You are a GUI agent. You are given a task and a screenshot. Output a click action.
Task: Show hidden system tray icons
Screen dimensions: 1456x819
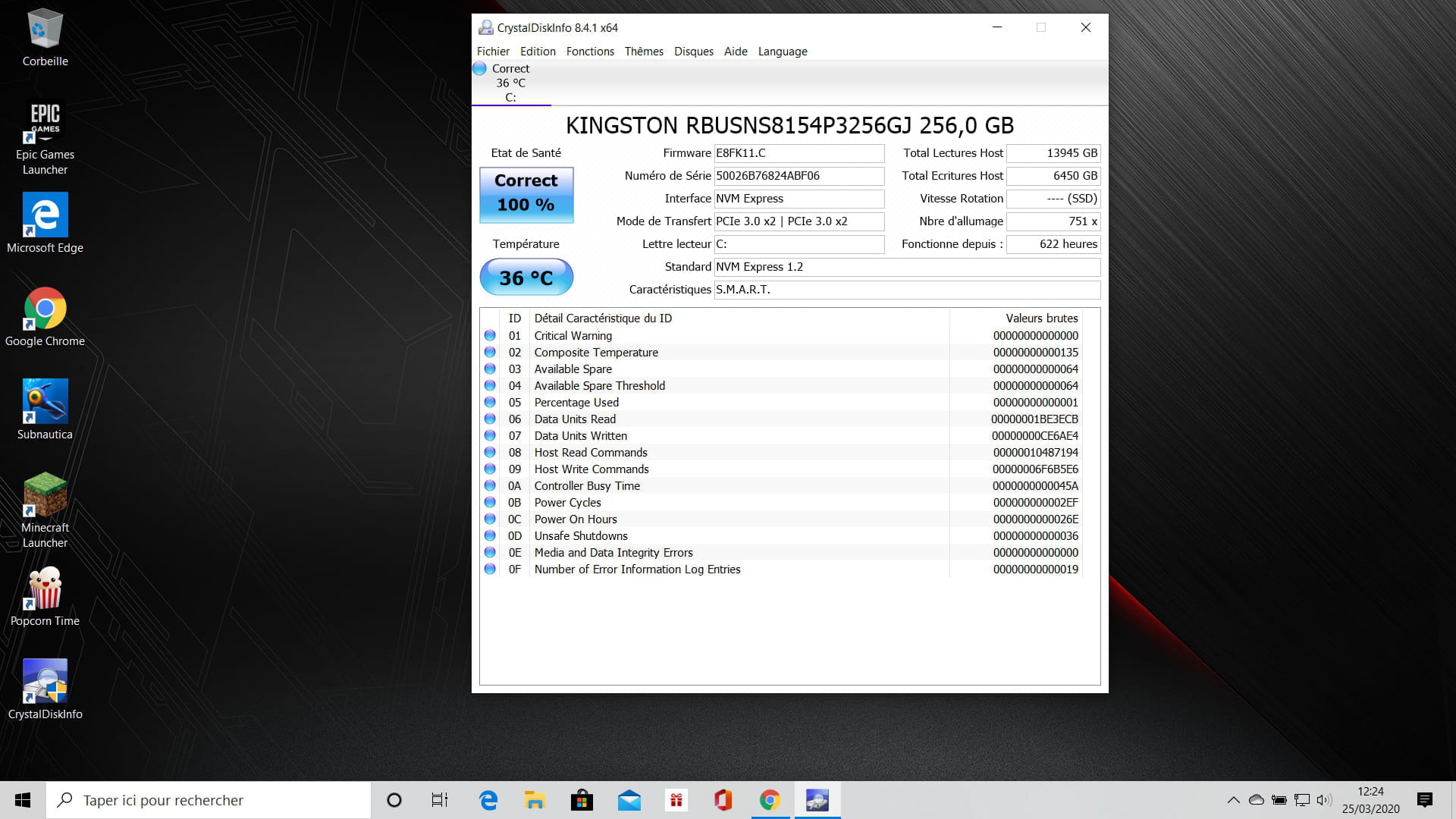(1233, 800)
